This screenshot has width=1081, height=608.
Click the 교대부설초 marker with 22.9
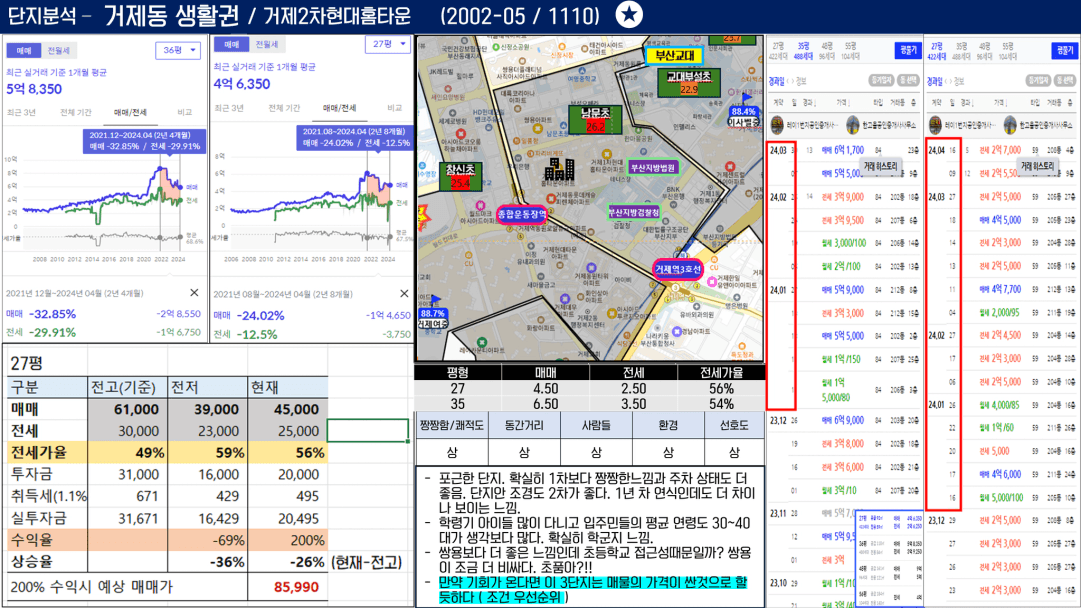[x=689, y=82]
